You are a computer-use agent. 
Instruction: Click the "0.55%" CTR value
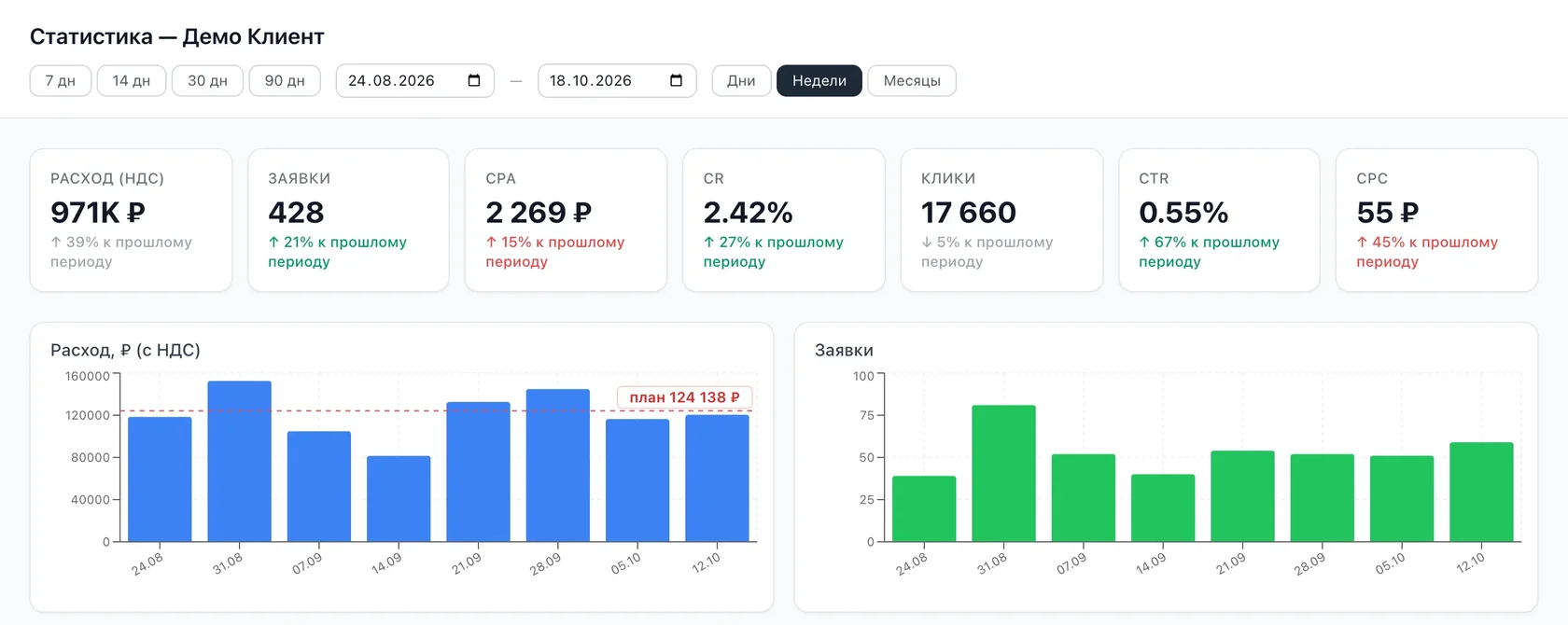click(1183, 213)
